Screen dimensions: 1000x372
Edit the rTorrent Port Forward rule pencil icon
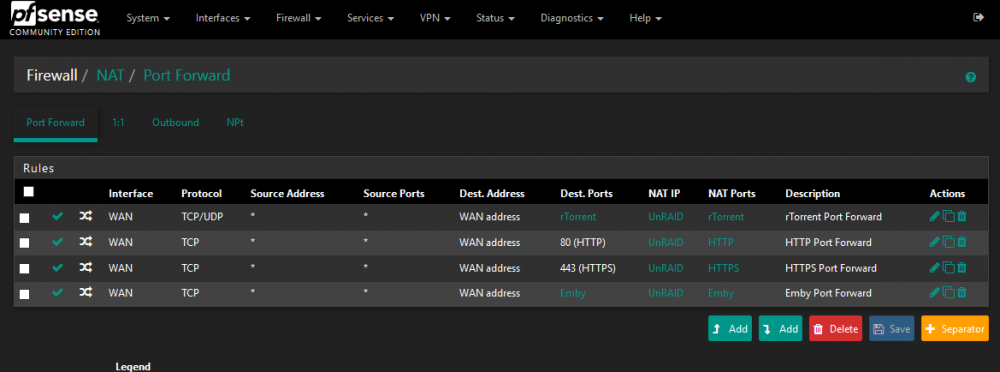(934, 217)
